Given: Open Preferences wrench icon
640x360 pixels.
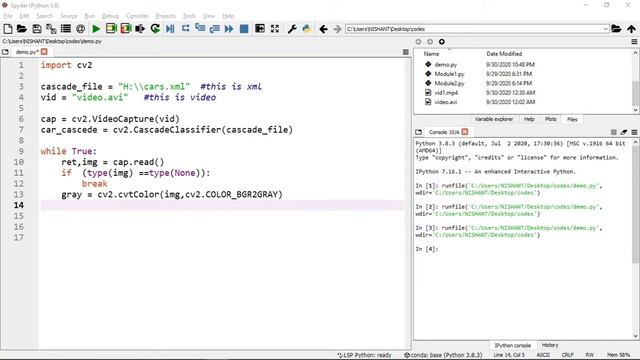Looking at the screenshot, I should pyautogui.click(x=292, y=29).
